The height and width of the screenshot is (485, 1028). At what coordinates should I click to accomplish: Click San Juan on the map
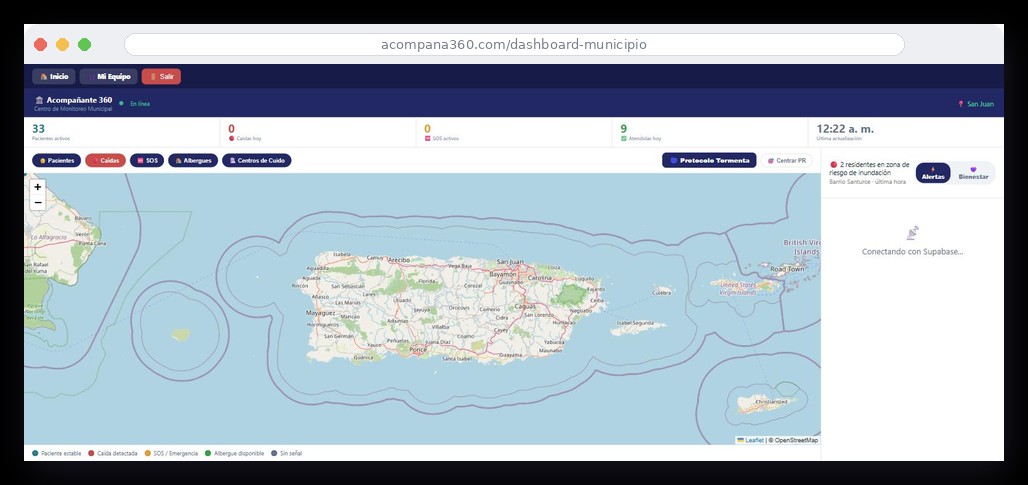[x=509, y=262]
